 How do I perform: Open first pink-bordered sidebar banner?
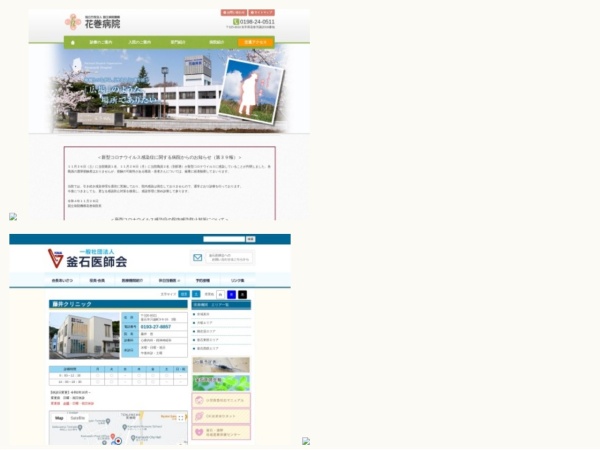pos(221,400)
